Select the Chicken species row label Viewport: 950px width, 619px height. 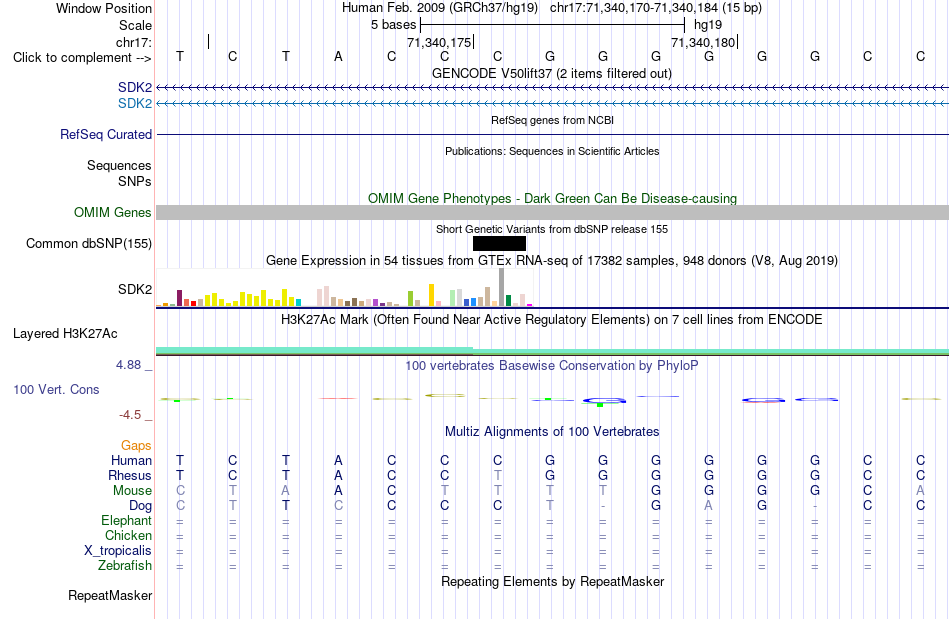tap(128, 535)
